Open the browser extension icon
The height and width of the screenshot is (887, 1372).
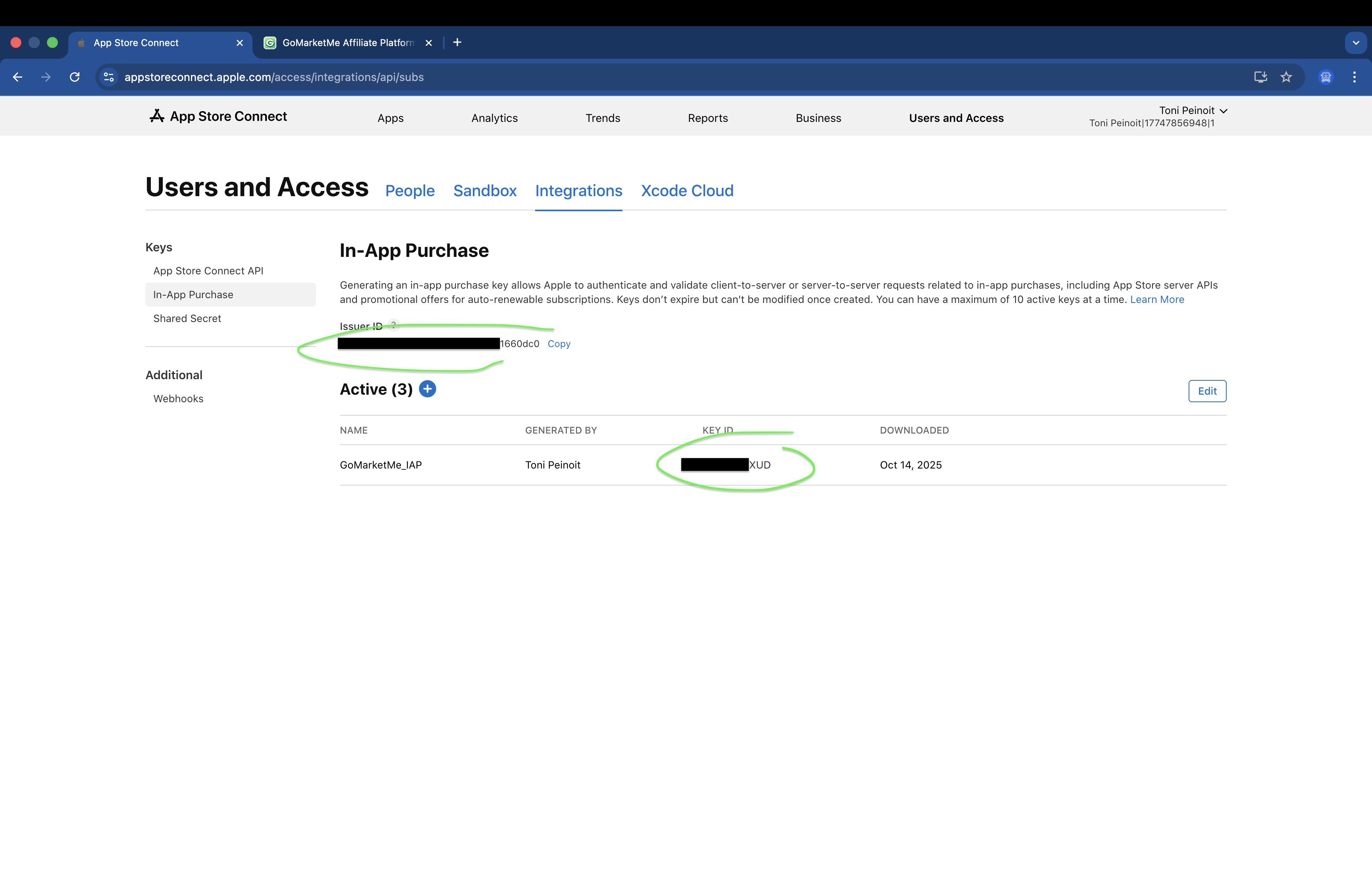tap(1326, 77)
